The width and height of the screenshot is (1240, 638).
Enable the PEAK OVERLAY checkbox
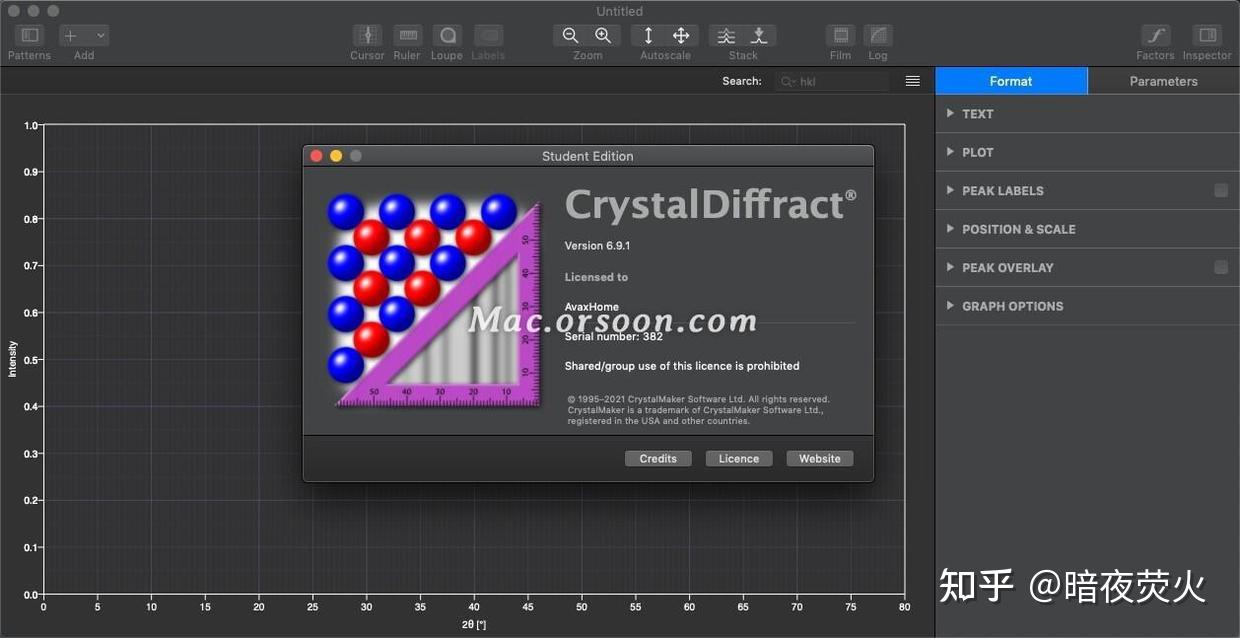1221,267
